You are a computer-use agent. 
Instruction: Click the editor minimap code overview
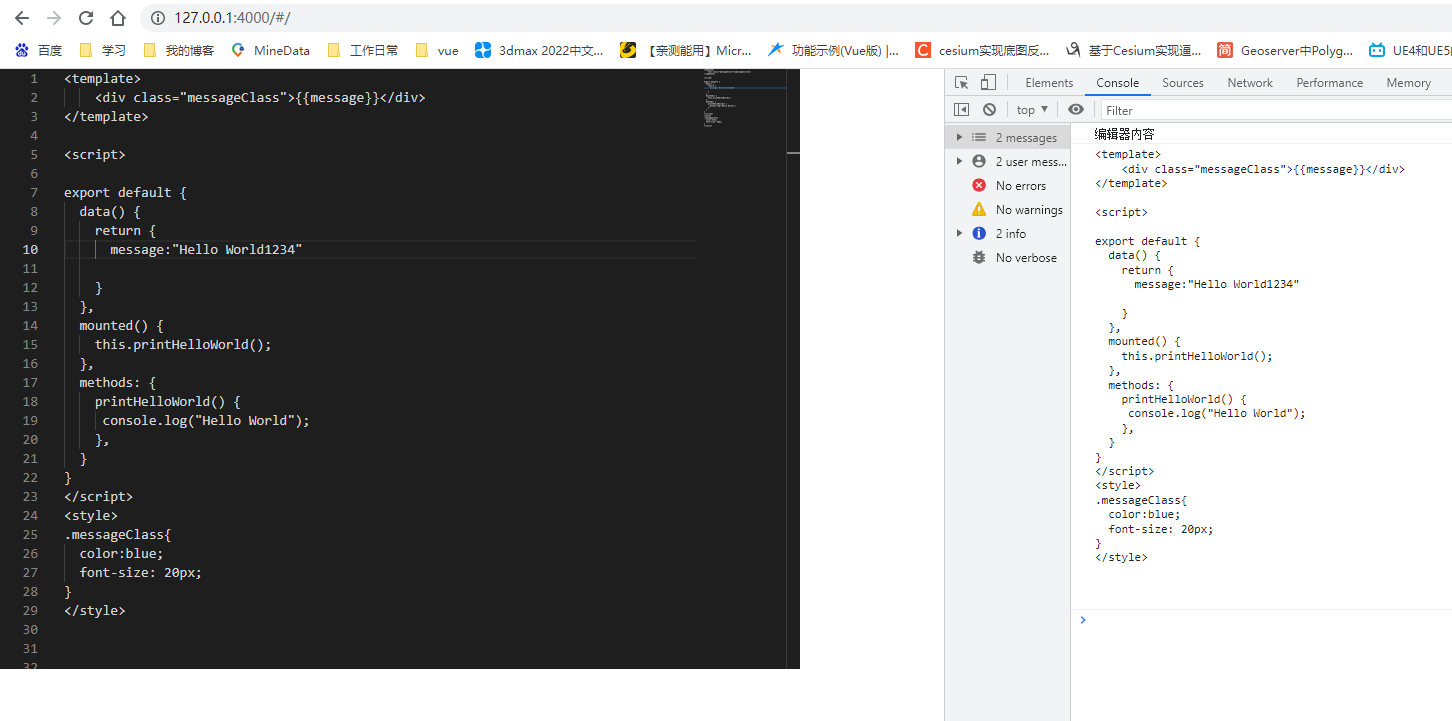(744, 100)
